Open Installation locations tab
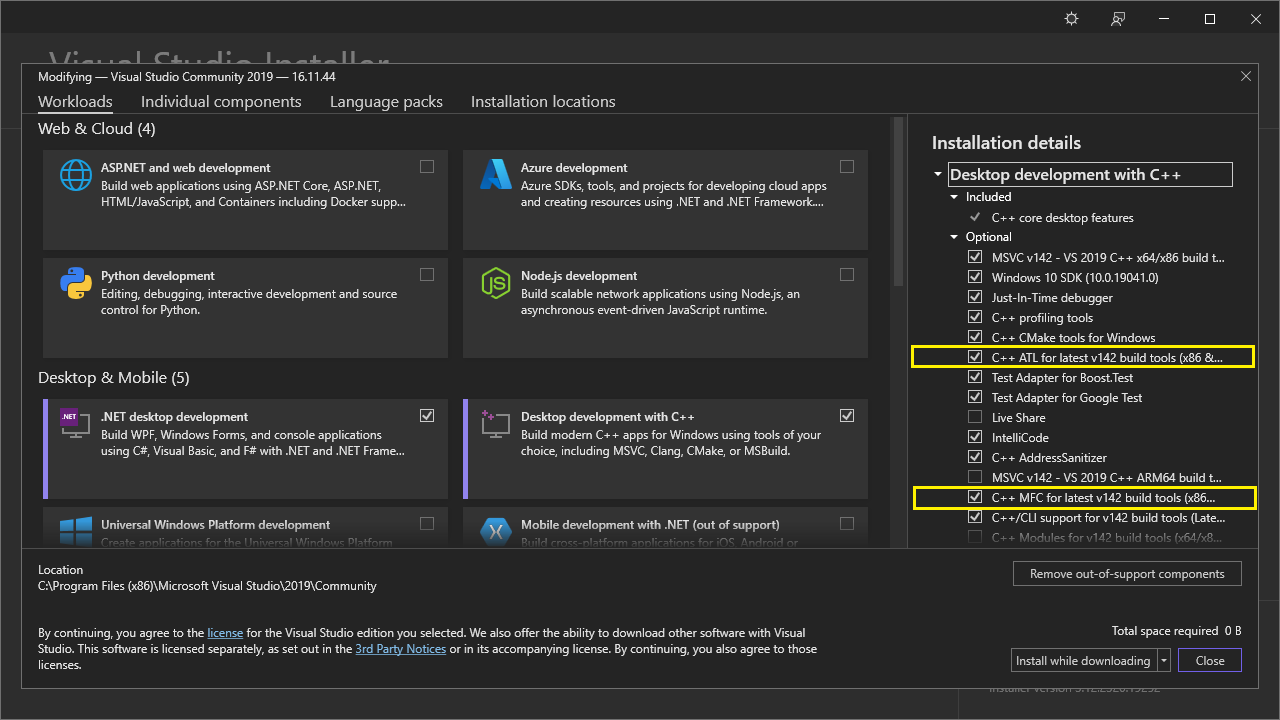Screen dimensions: 1280x720 543,101
